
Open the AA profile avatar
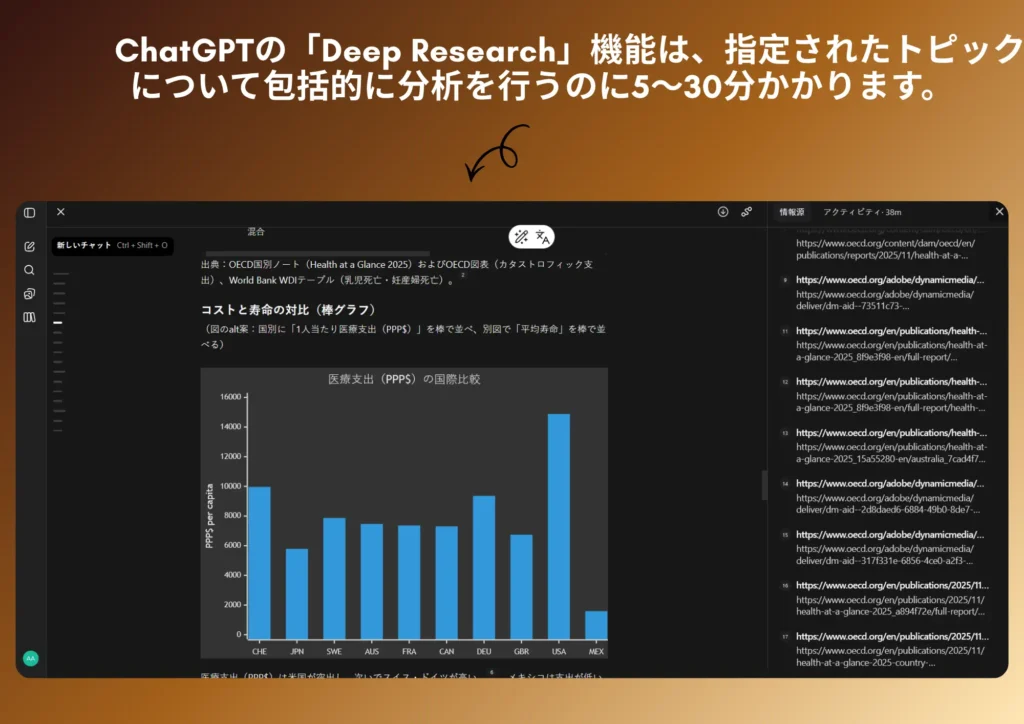pos(31,658)
